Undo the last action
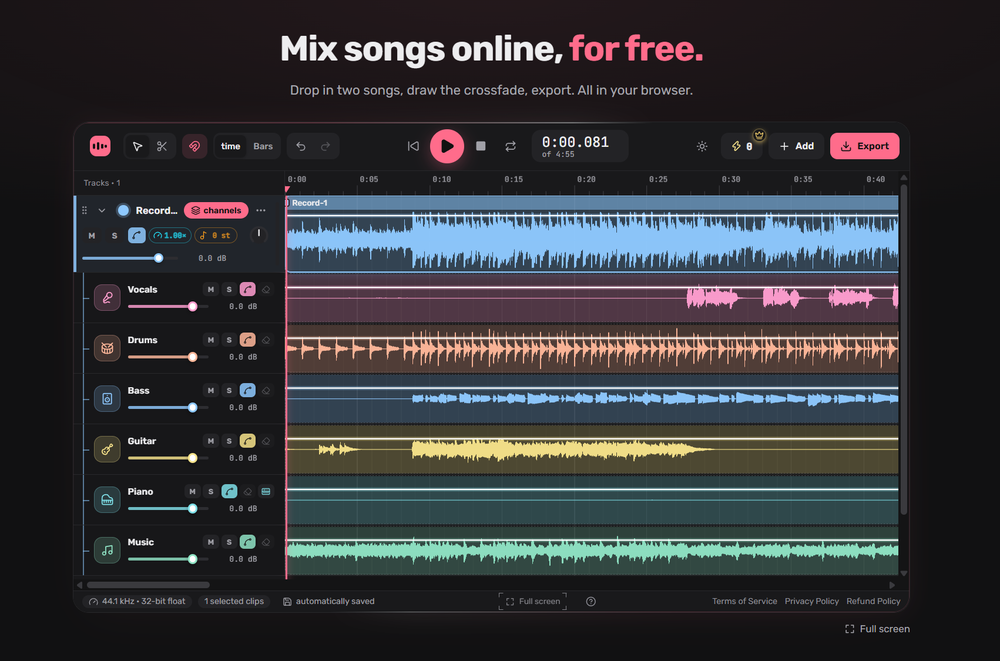 [x=301, y=147]
